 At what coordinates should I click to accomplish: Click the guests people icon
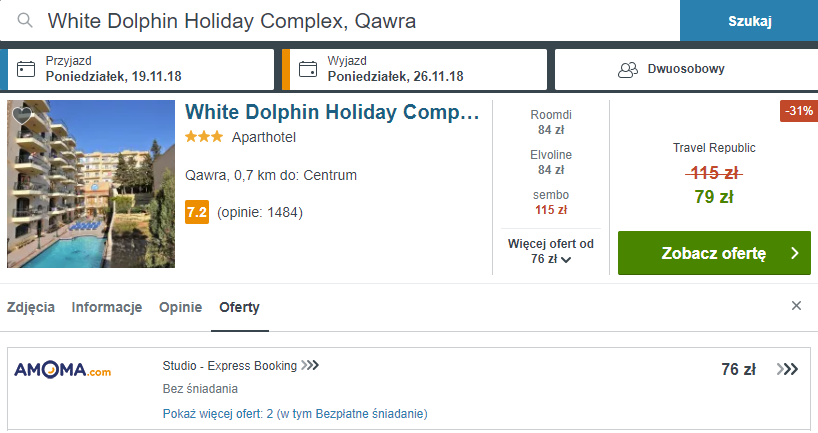(x=628, y=69)
